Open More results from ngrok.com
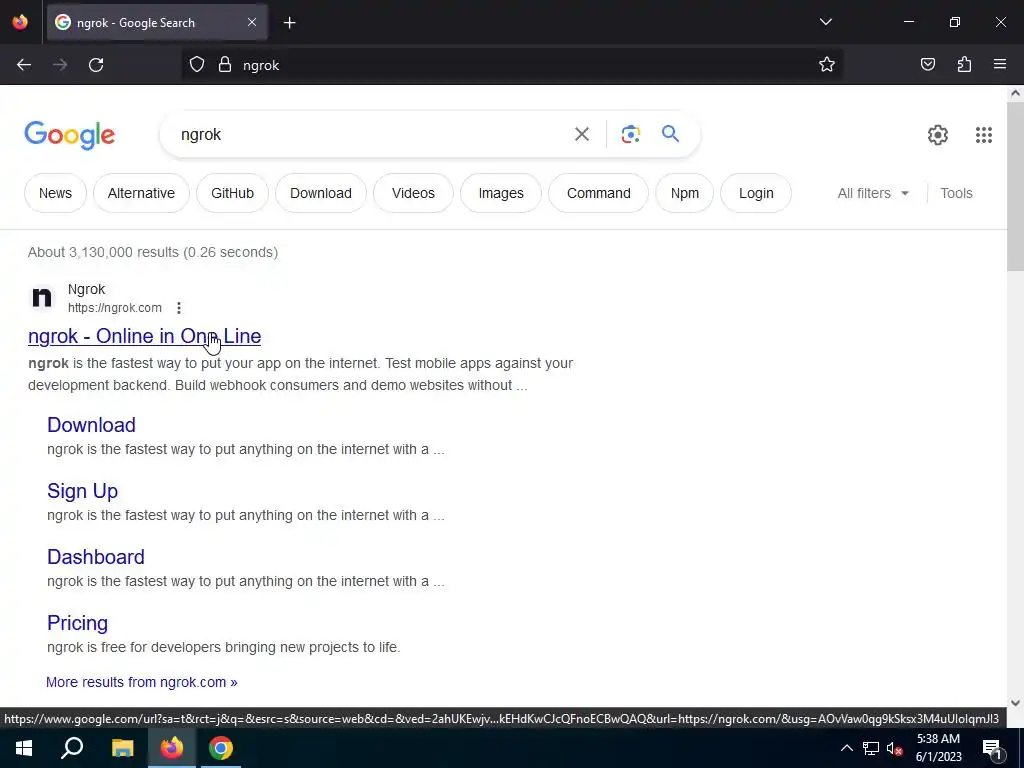Screen dimensions: 1024x768 point(142,682)
